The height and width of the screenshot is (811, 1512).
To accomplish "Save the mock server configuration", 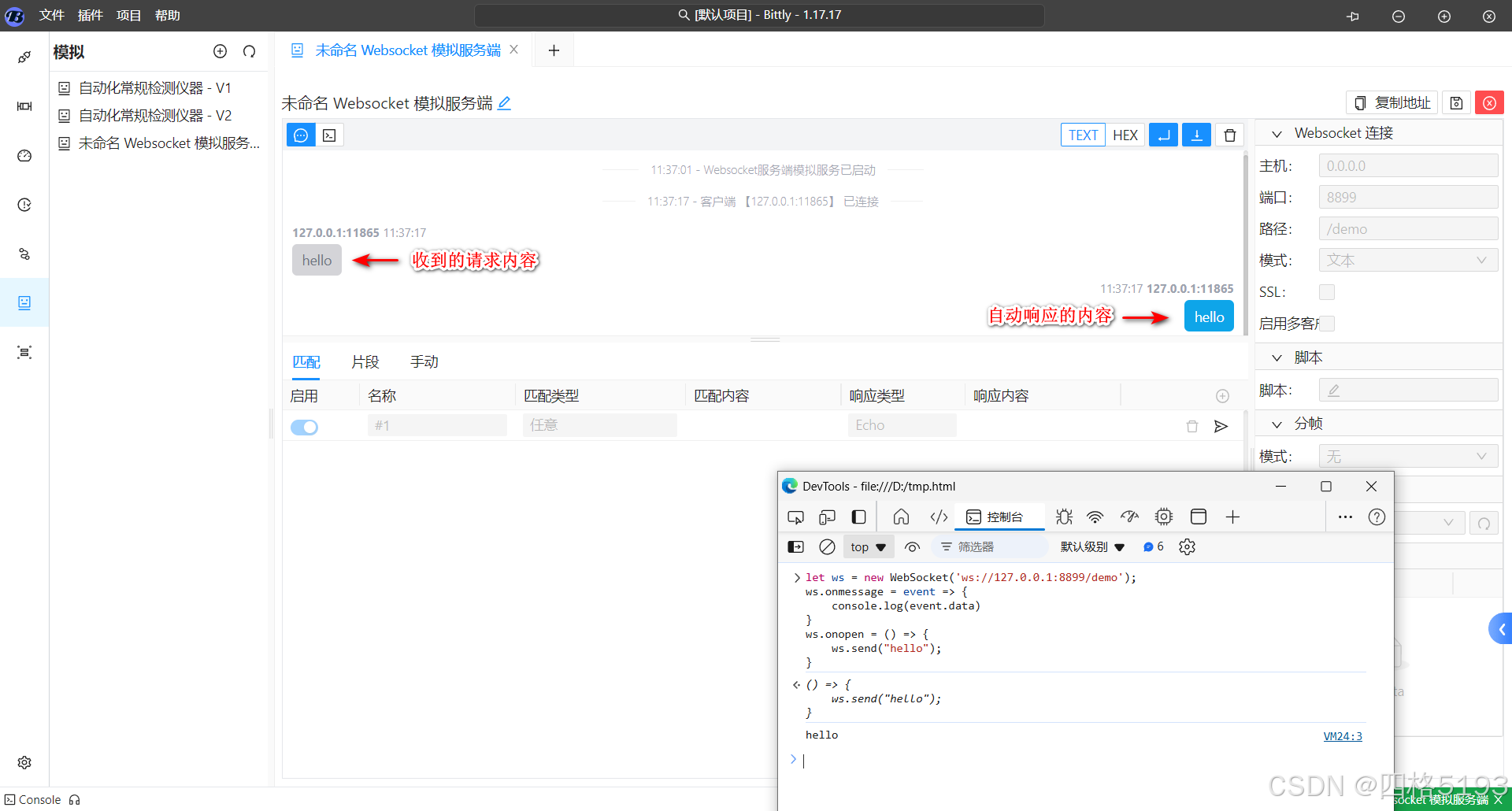I will pyautogui.click(x=1457, y=103).
